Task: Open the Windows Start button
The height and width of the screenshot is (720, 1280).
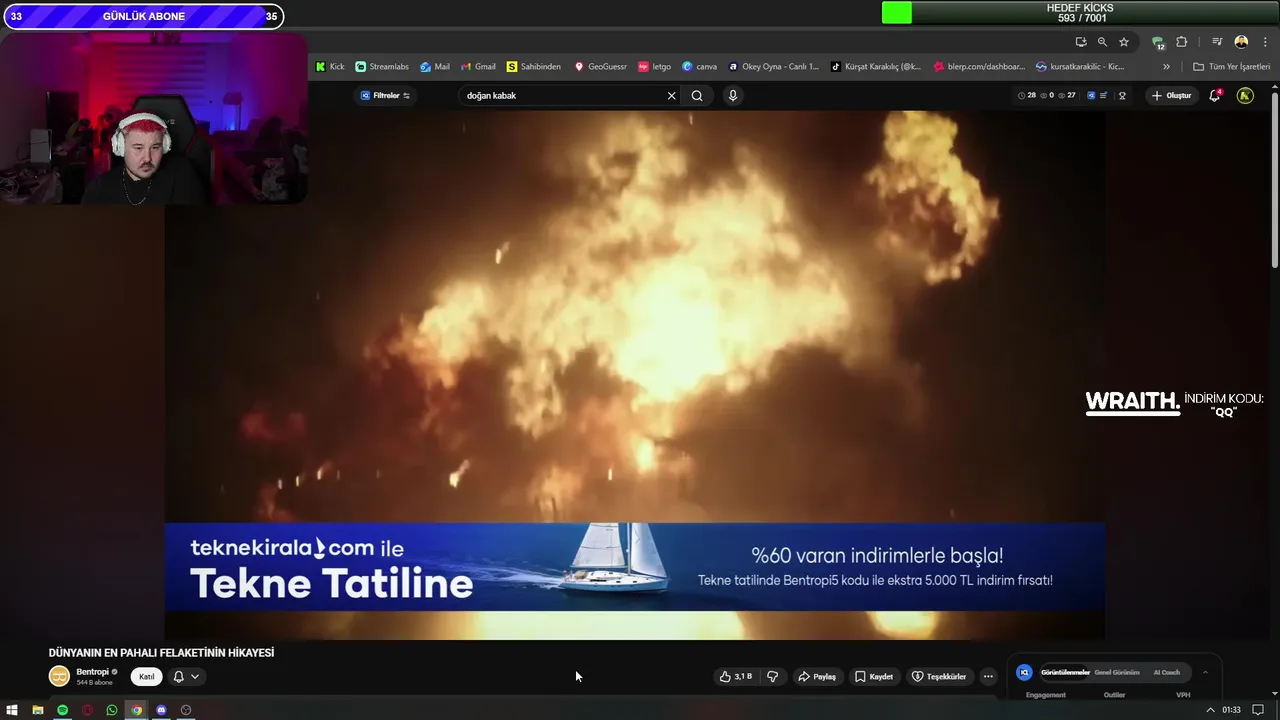Action: tap(12, 710)
